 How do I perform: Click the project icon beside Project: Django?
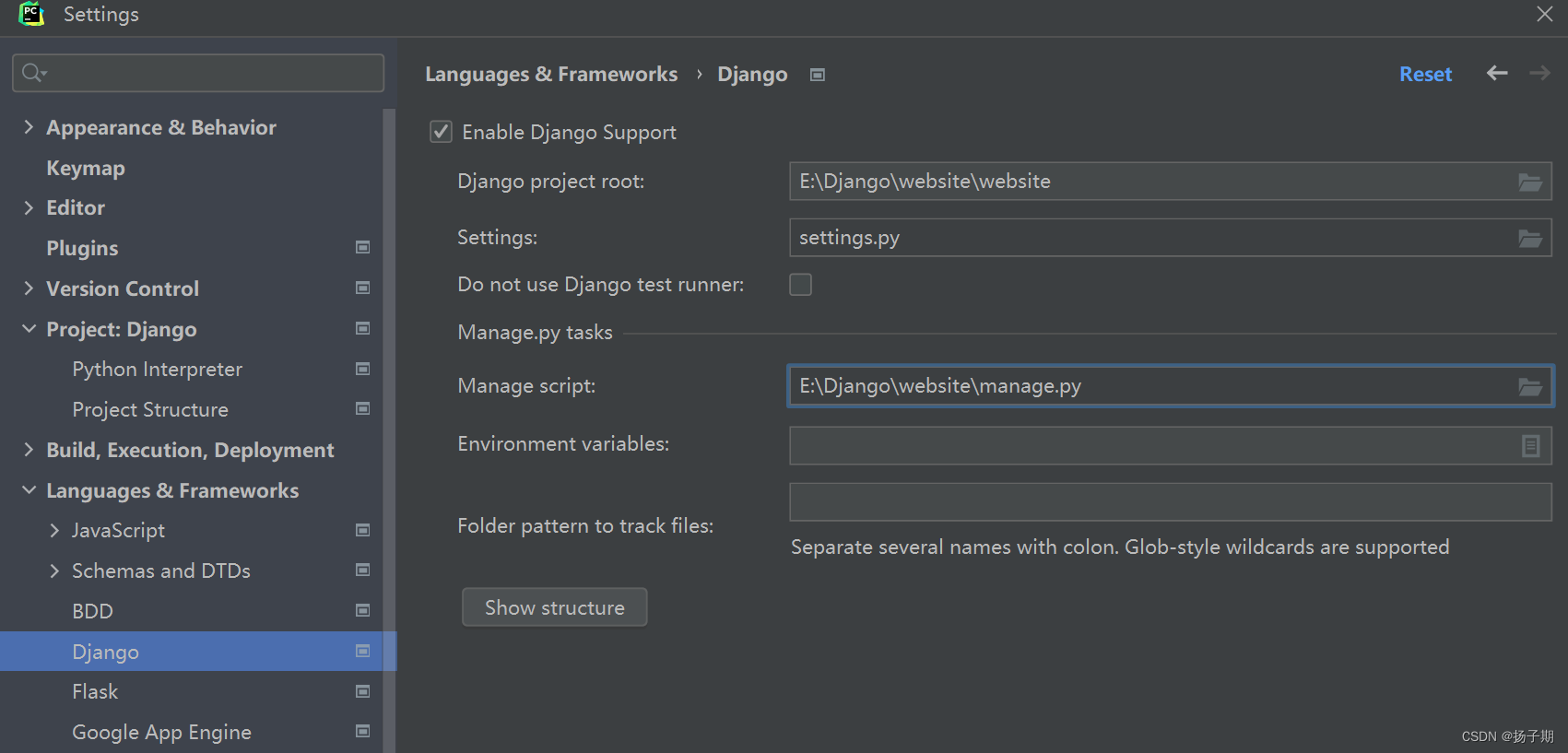pyautogui.click(x=363, y=328)
